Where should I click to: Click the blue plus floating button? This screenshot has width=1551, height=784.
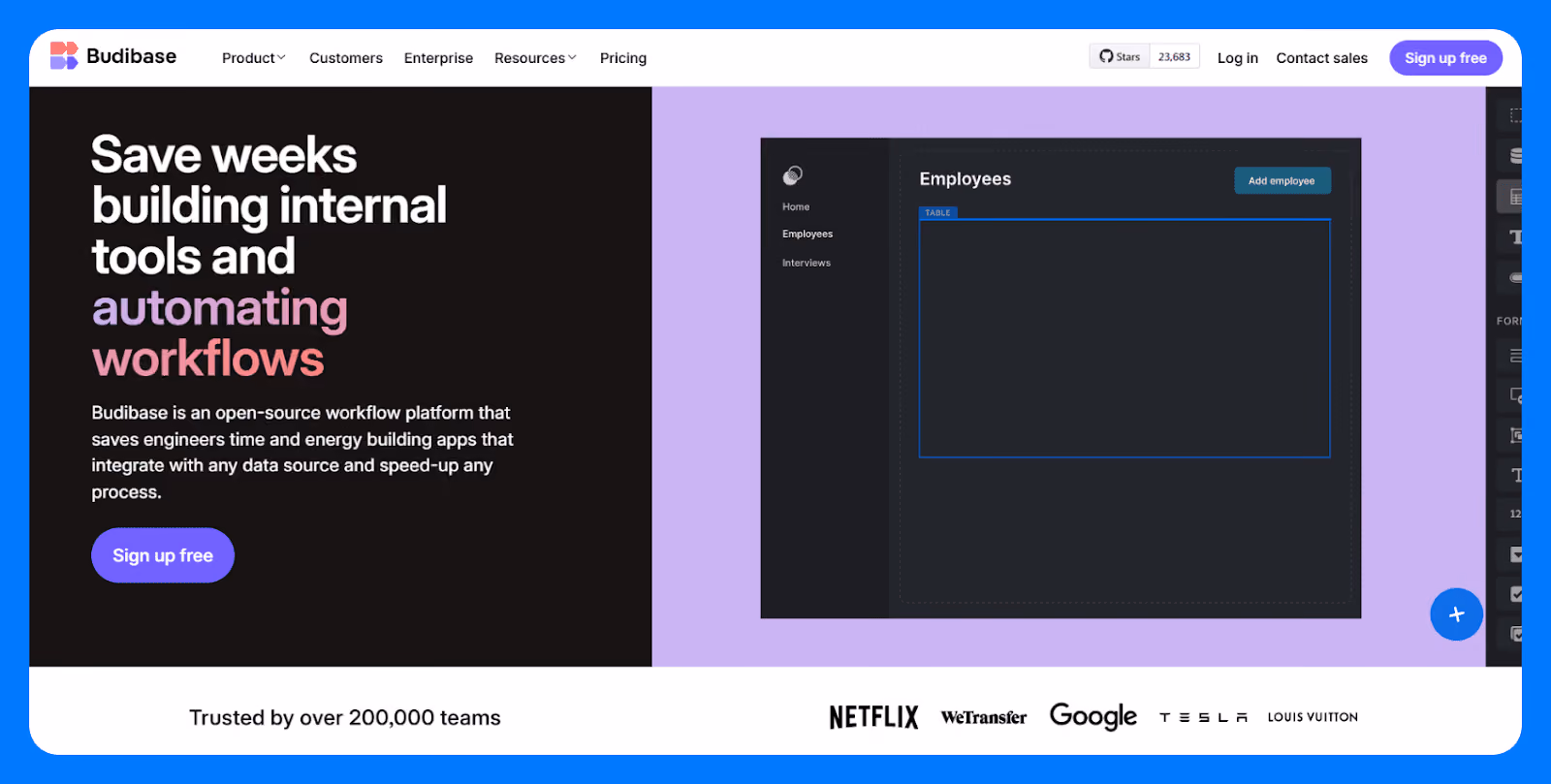pos(1456,614)
